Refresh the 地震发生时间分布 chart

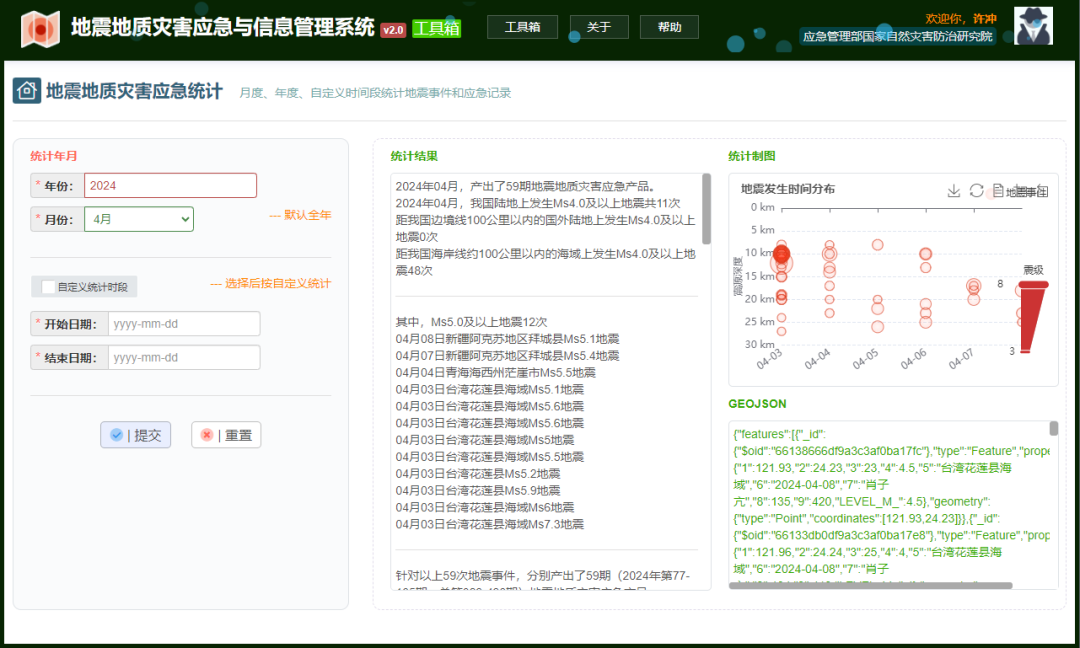[x=977, y=190]
